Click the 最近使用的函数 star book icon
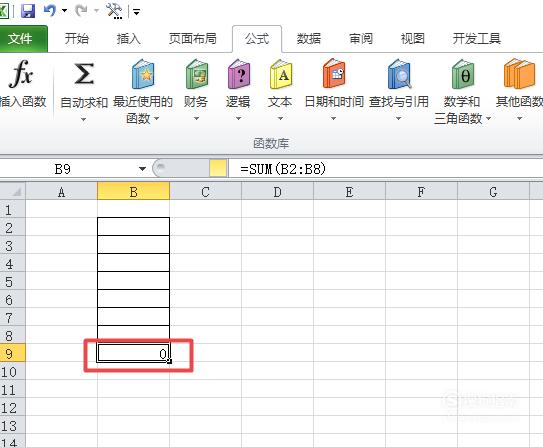The width and height of the screenshot is (543, 447). click(x=143, y=74)
